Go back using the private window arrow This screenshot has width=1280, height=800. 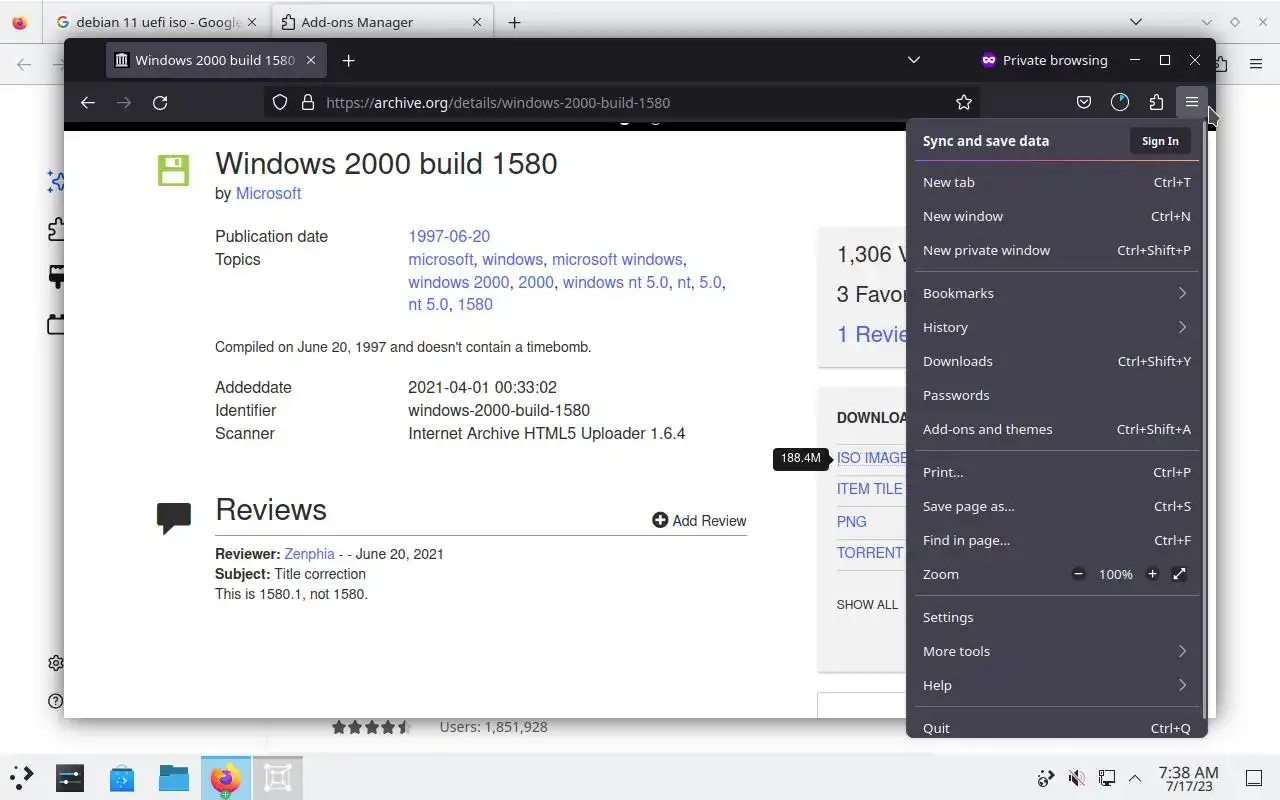point(88,102)
